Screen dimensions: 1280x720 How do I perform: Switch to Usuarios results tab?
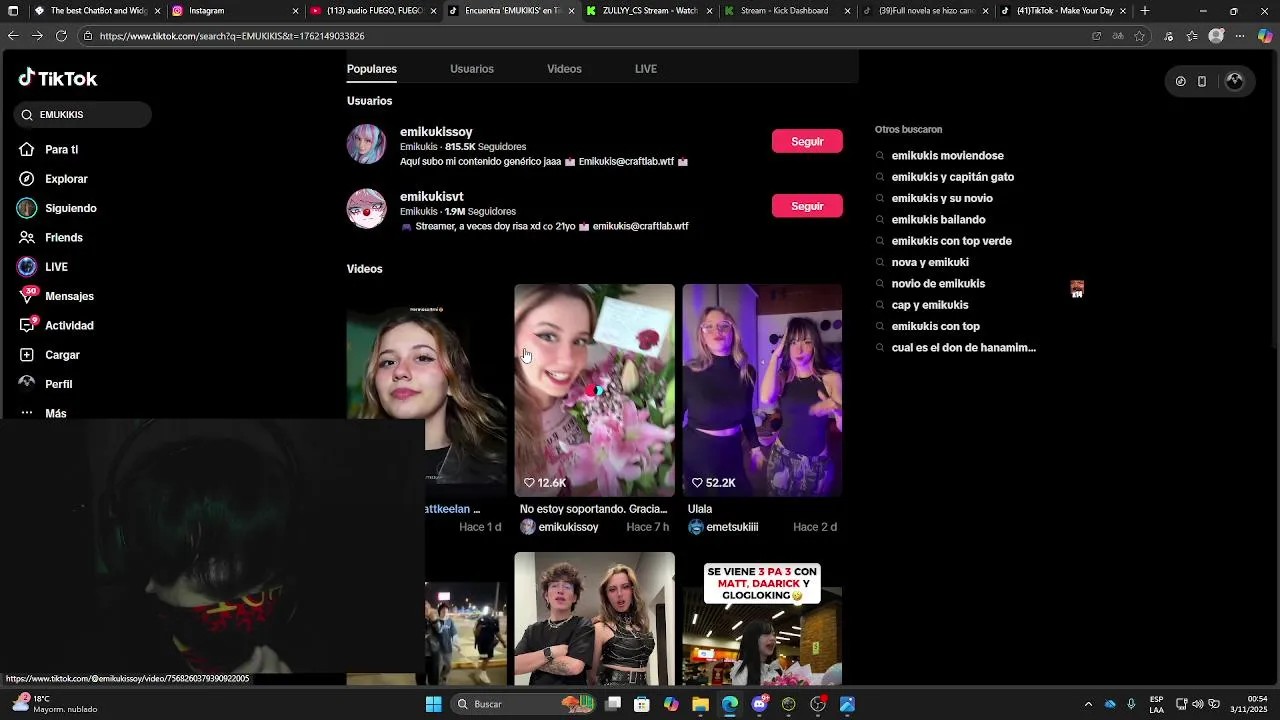[x=472, y=69]
